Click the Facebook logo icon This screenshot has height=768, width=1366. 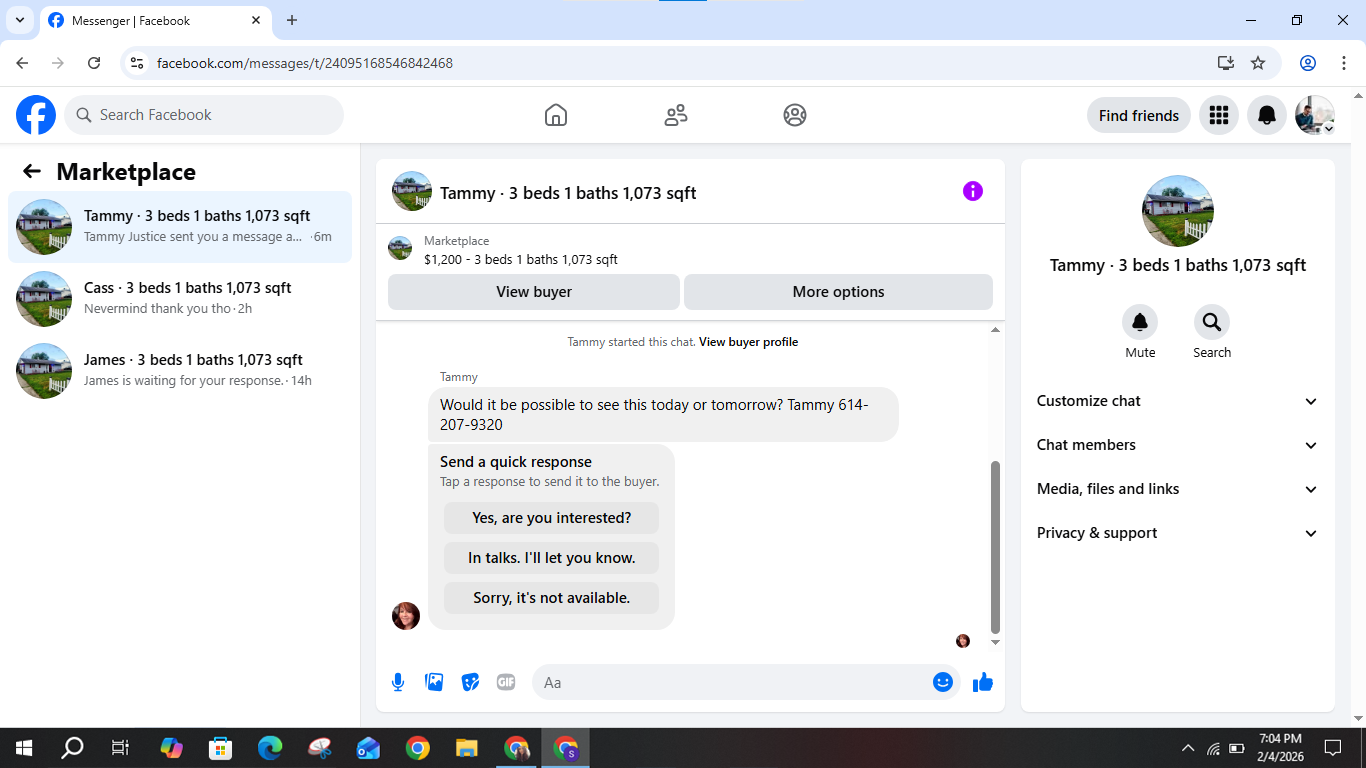[36, 115]
